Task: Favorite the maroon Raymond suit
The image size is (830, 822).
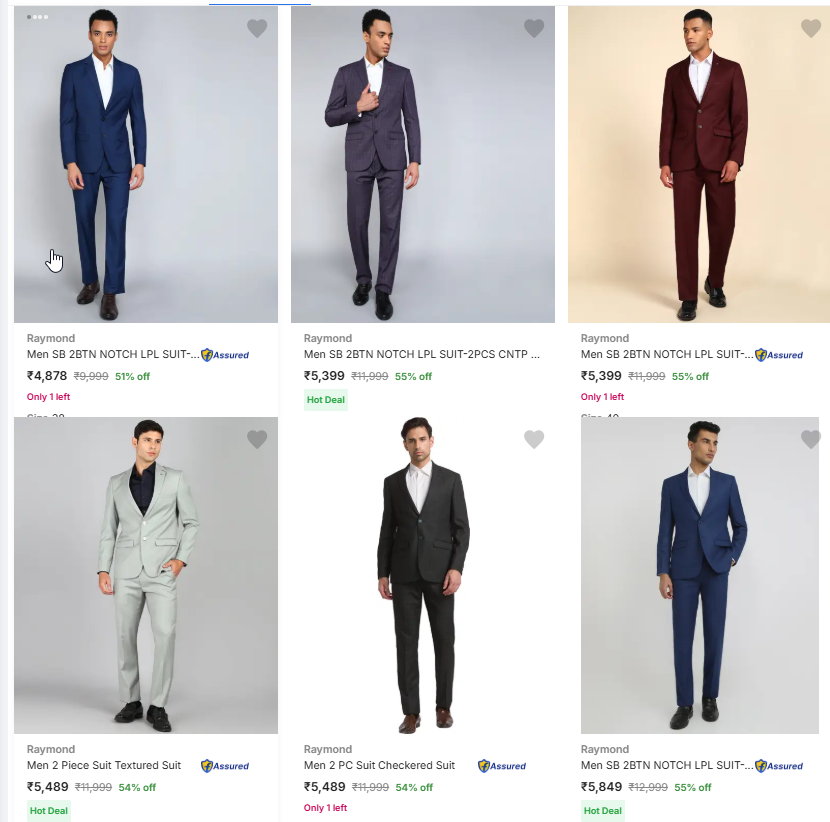Action: (811, 29)
